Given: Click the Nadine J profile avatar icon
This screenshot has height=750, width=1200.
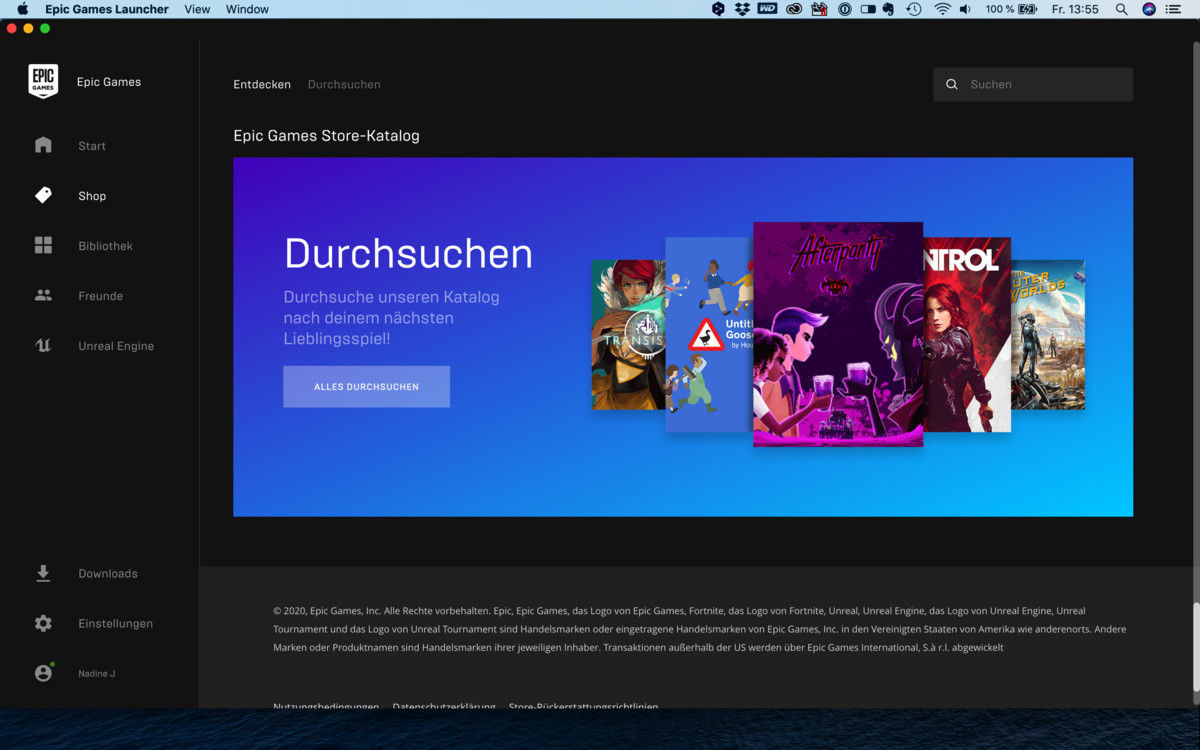Looking at the screenshot, I should (43, 673).
